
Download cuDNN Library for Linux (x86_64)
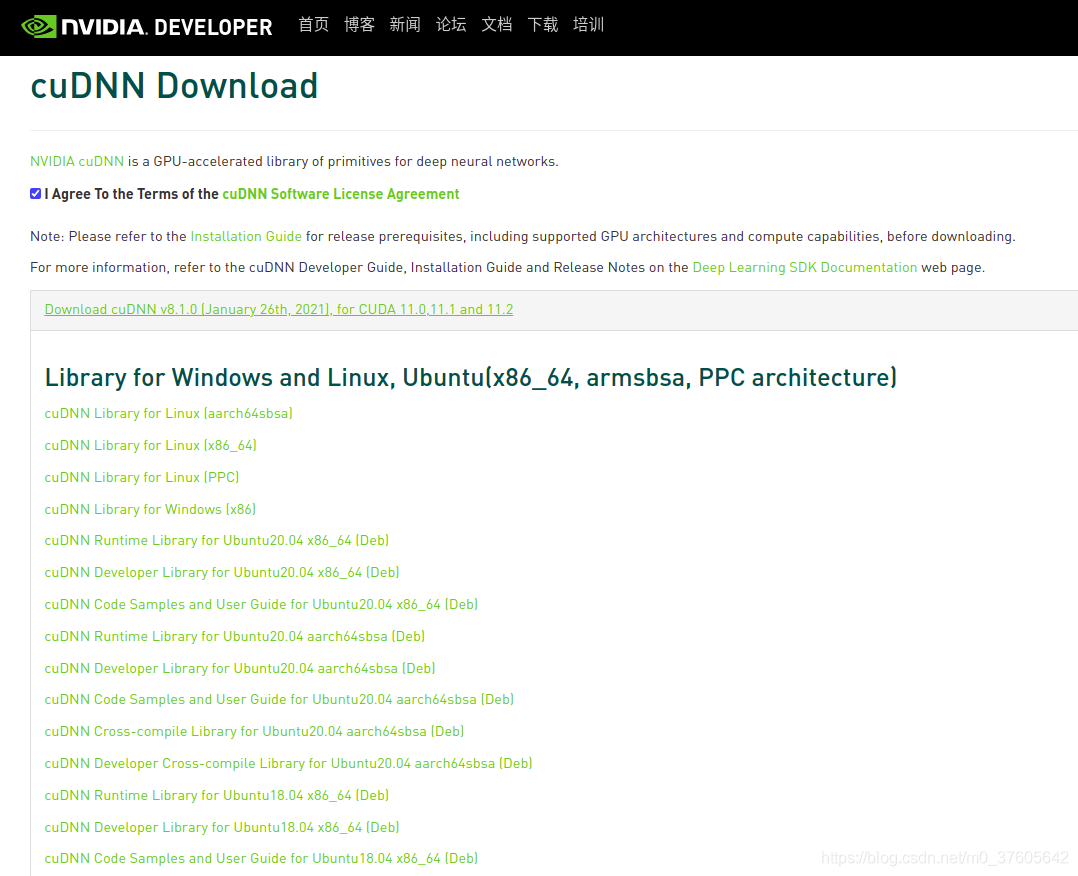[x=151, y=446]
